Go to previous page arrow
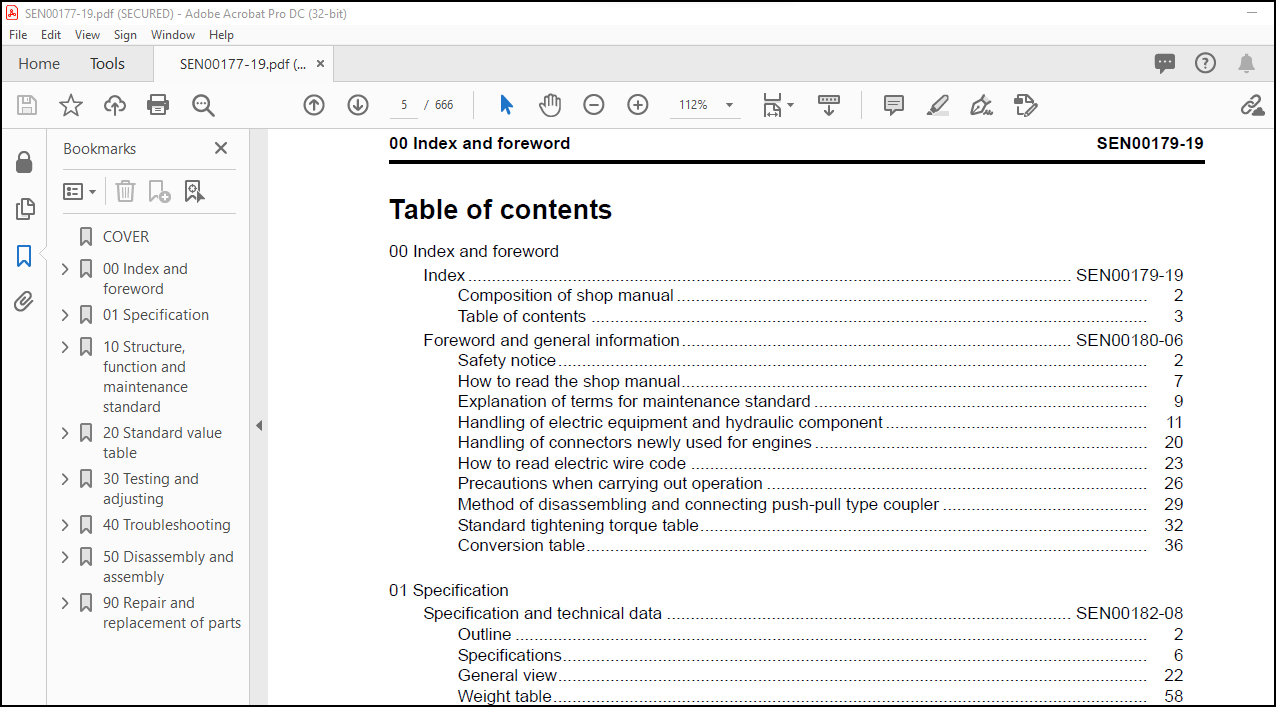Screen dimensions: 1276x707 (x=314, y=105)
